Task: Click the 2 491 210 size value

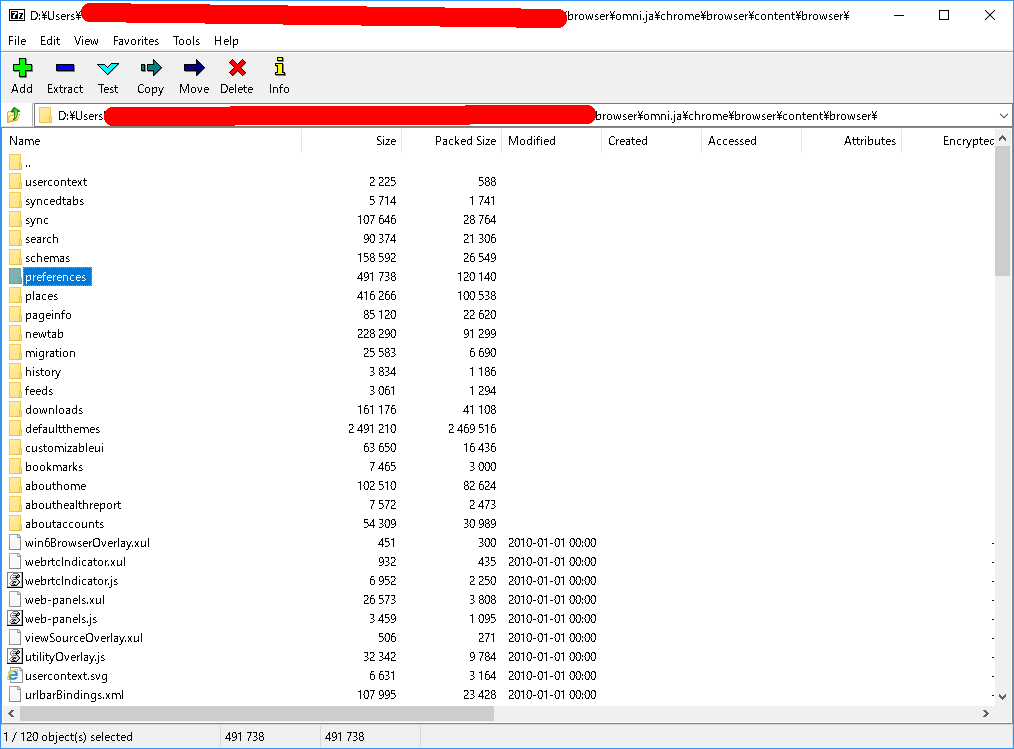Action: (x=372, y=428)
